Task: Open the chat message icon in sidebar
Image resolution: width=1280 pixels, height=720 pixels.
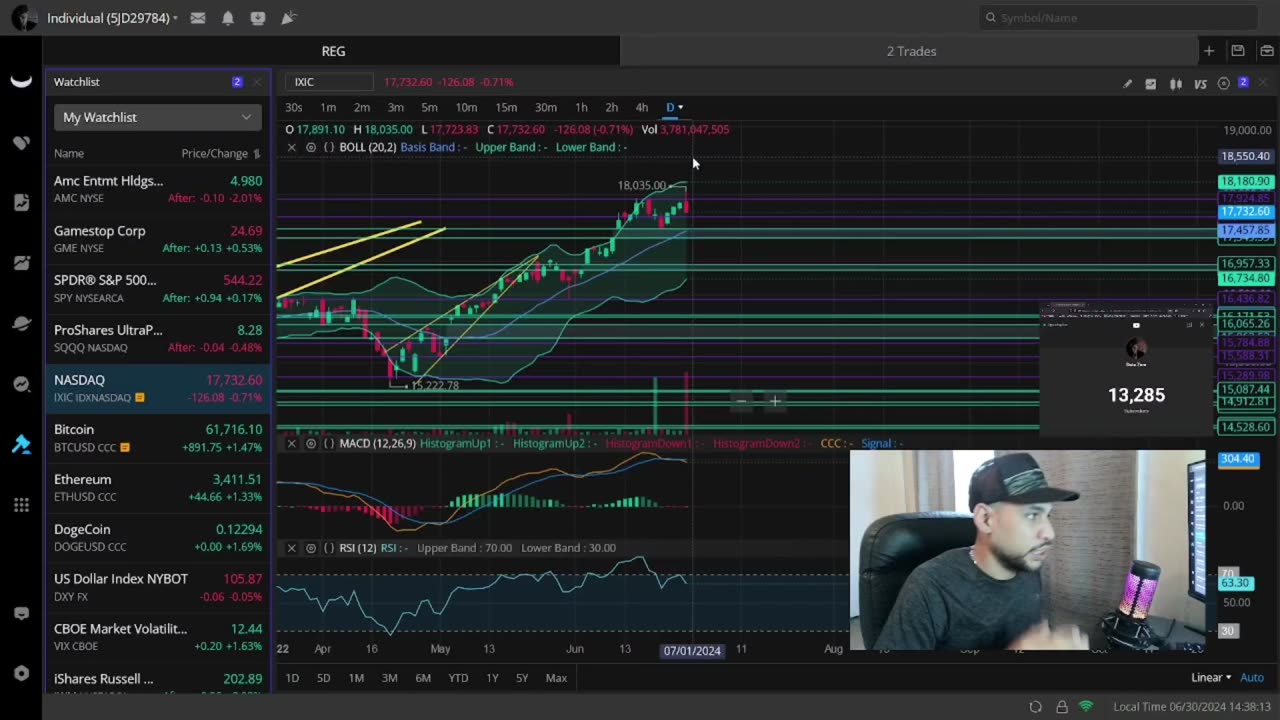Action: point(21,613)
